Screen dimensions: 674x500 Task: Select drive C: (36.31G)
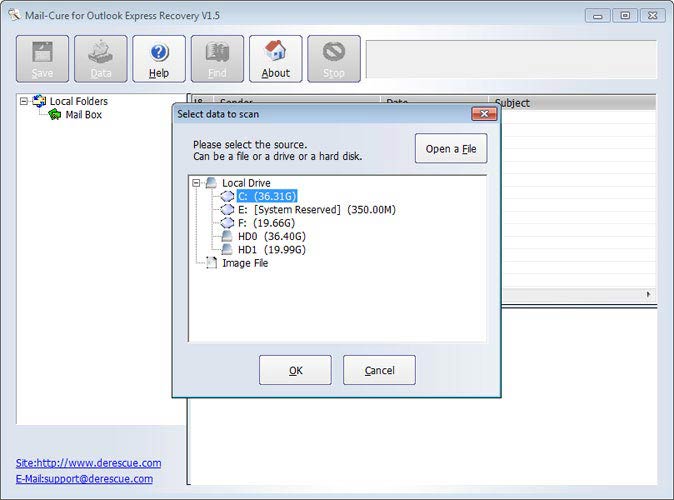pyautogui.click(x=267, y=196)
